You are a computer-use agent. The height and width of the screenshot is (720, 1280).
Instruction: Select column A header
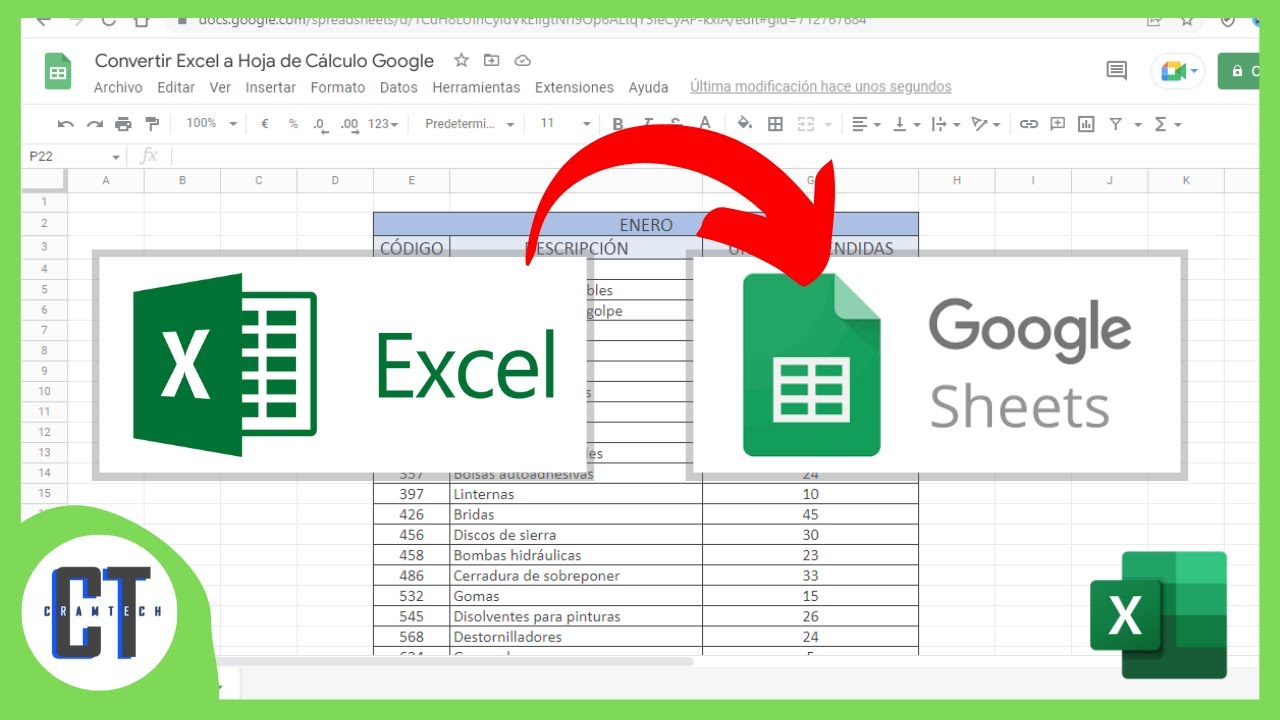click(106, 181)
